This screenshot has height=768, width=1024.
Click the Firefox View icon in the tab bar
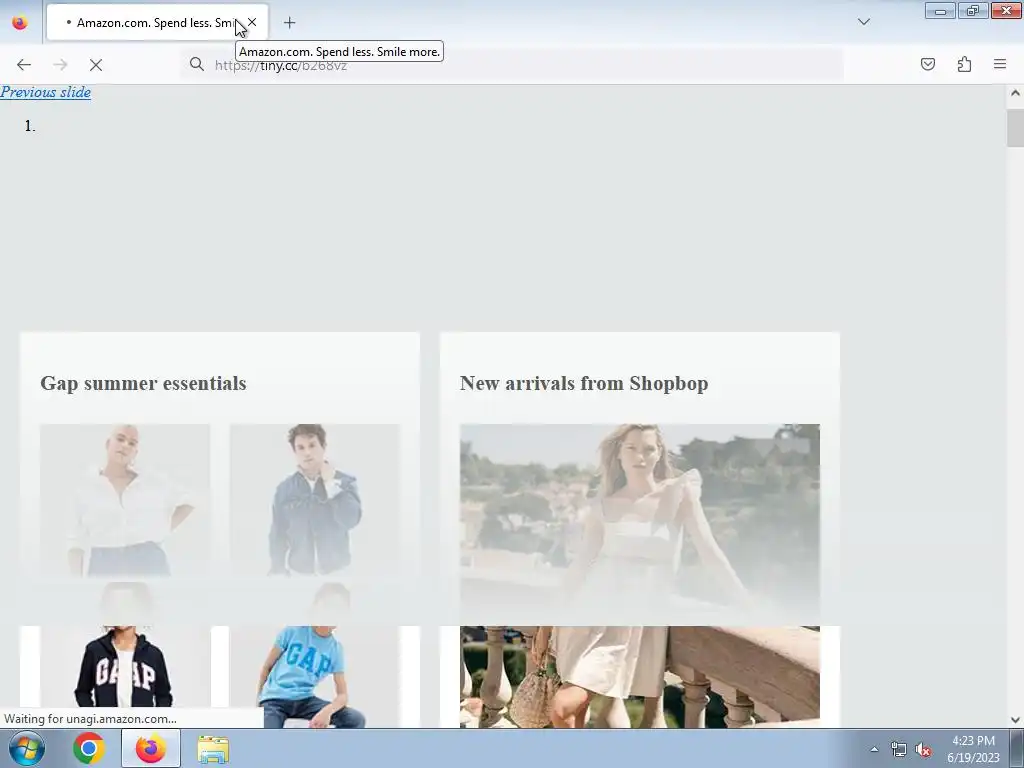click(20, 23)
